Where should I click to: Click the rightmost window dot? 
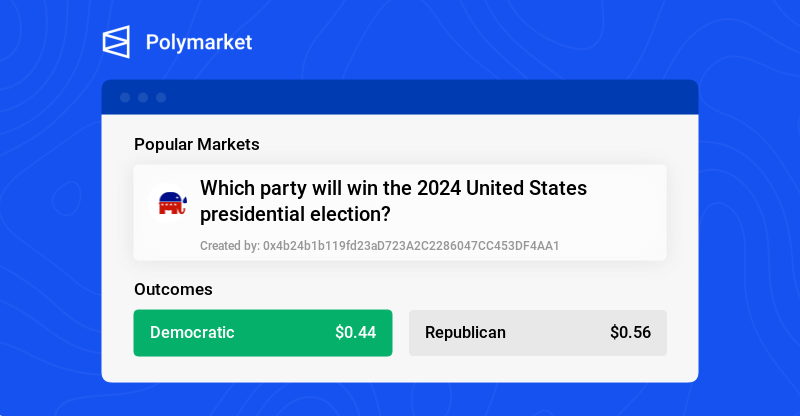pos(161,97)
